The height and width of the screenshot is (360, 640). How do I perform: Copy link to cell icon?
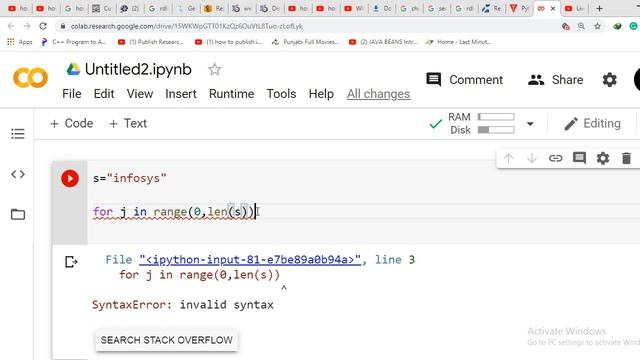tap(555, 158)
